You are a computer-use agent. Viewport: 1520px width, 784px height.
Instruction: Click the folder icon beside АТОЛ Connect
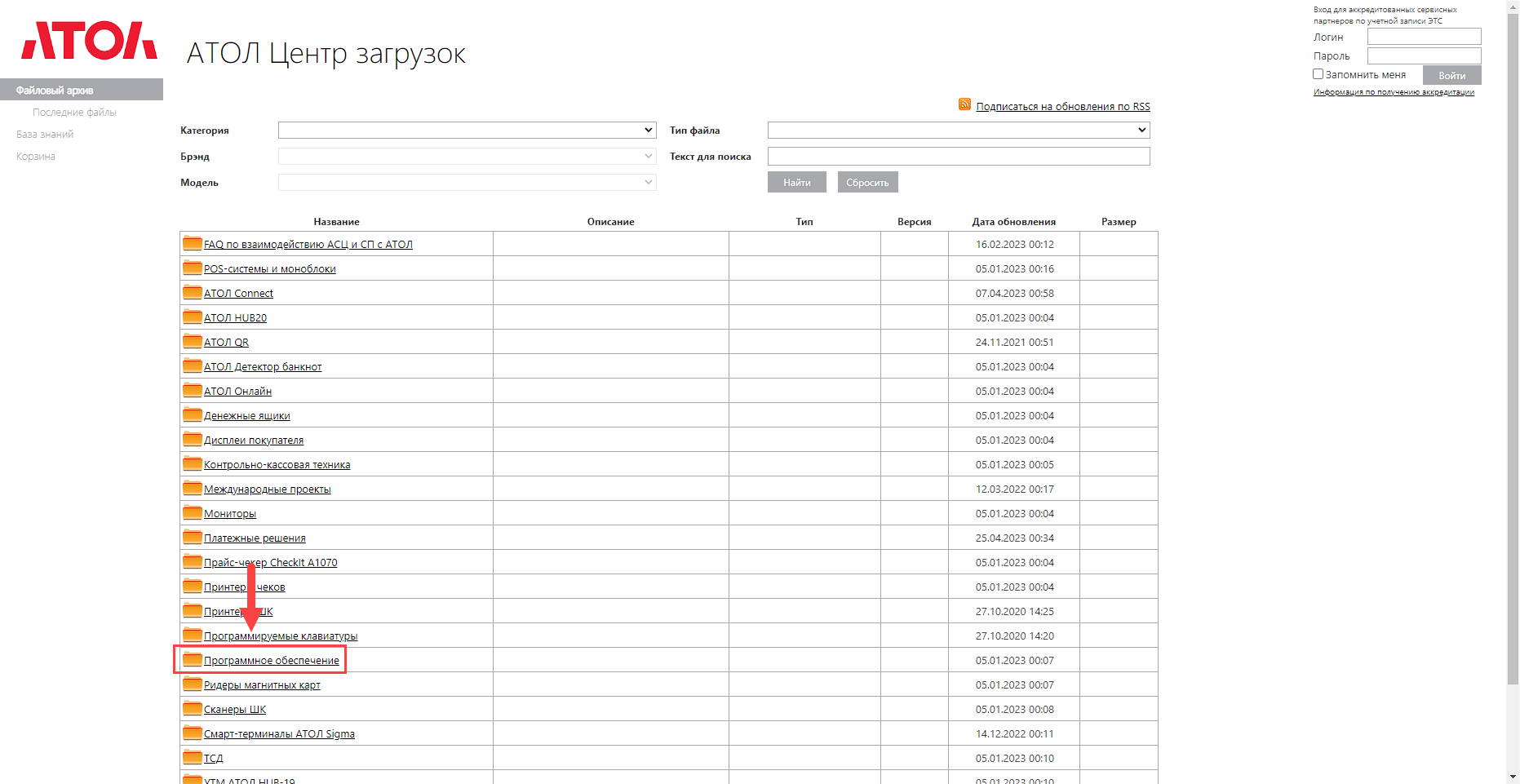click(x=193, y=292)
